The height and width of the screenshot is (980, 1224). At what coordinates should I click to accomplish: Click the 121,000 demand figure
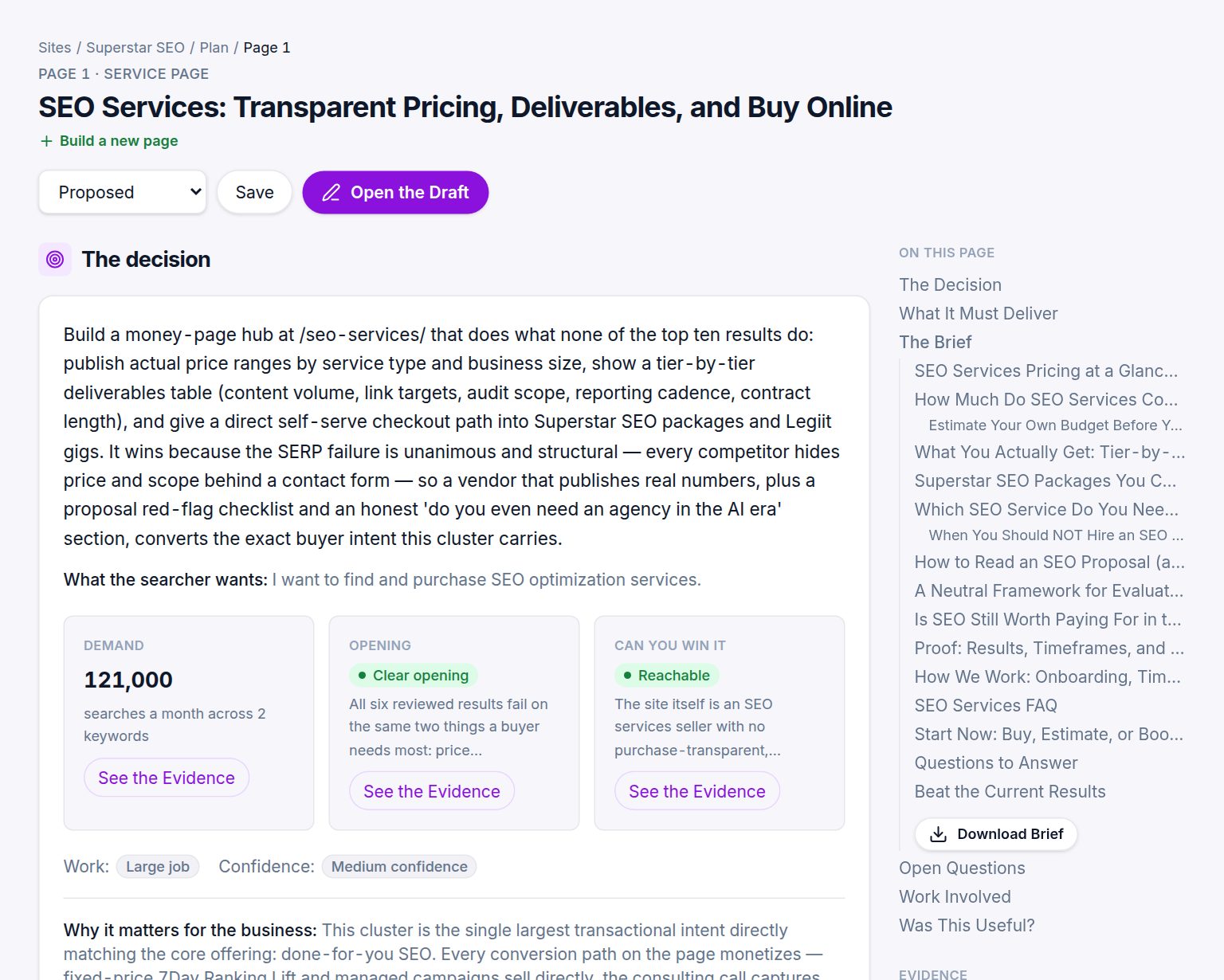point(128,680)
